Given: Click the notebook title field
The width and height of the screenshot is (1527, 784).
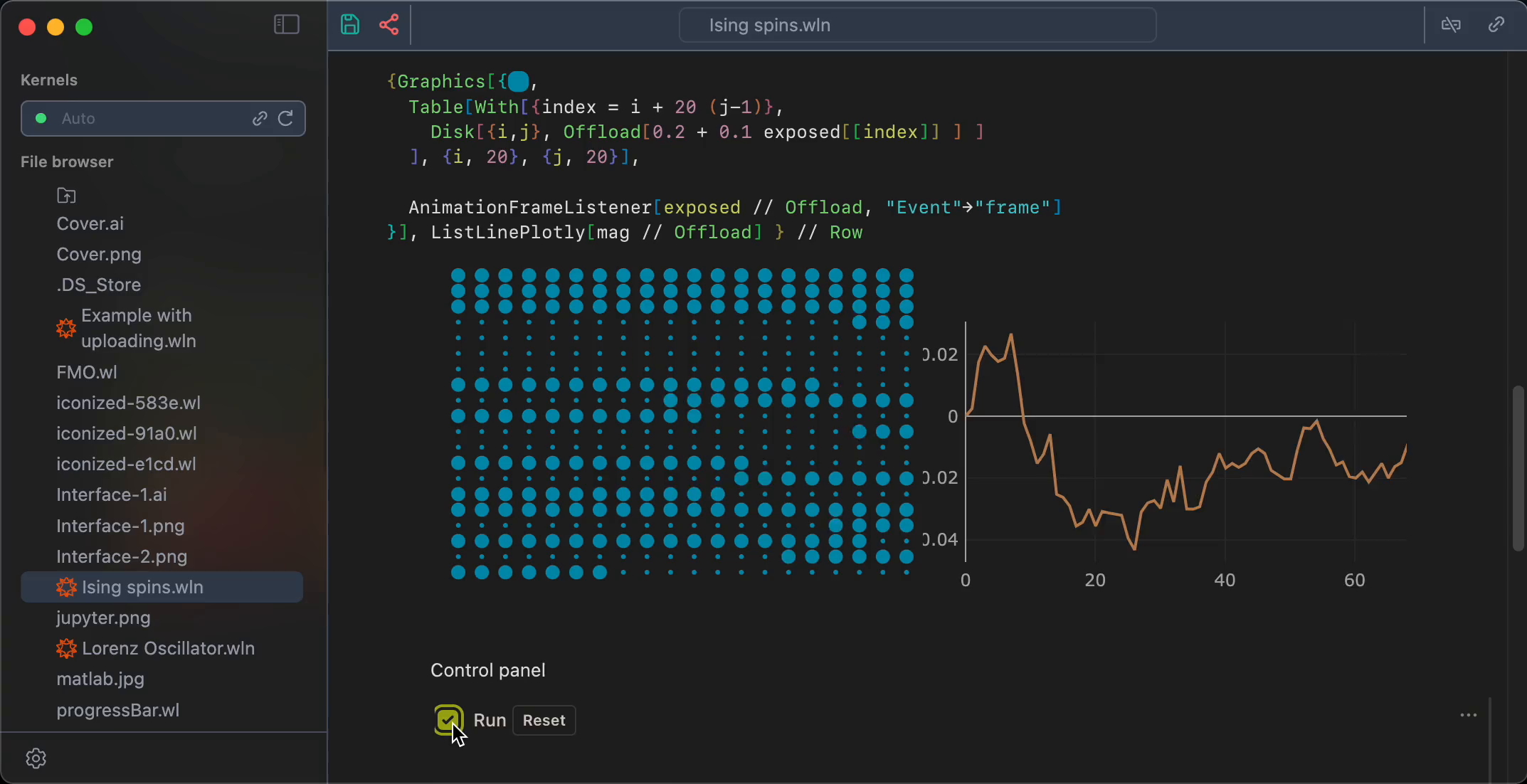Looking at the screenshot, I should click(x=916, y=25).
